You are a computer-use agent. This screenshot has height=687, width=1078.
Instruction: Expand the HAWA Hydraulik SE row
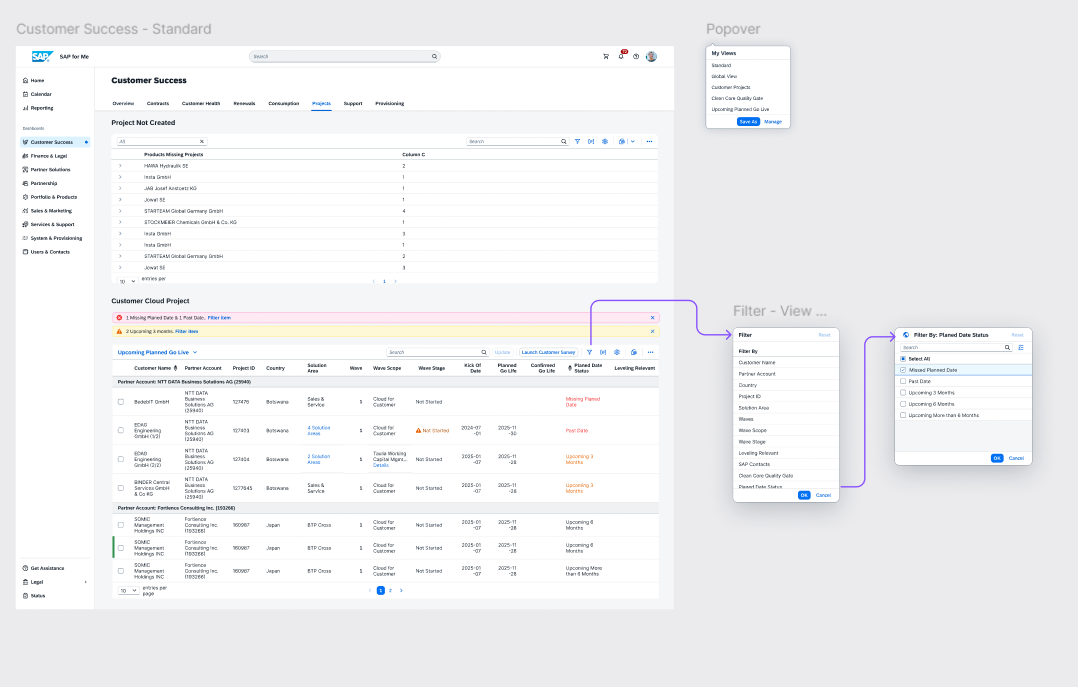120,166
